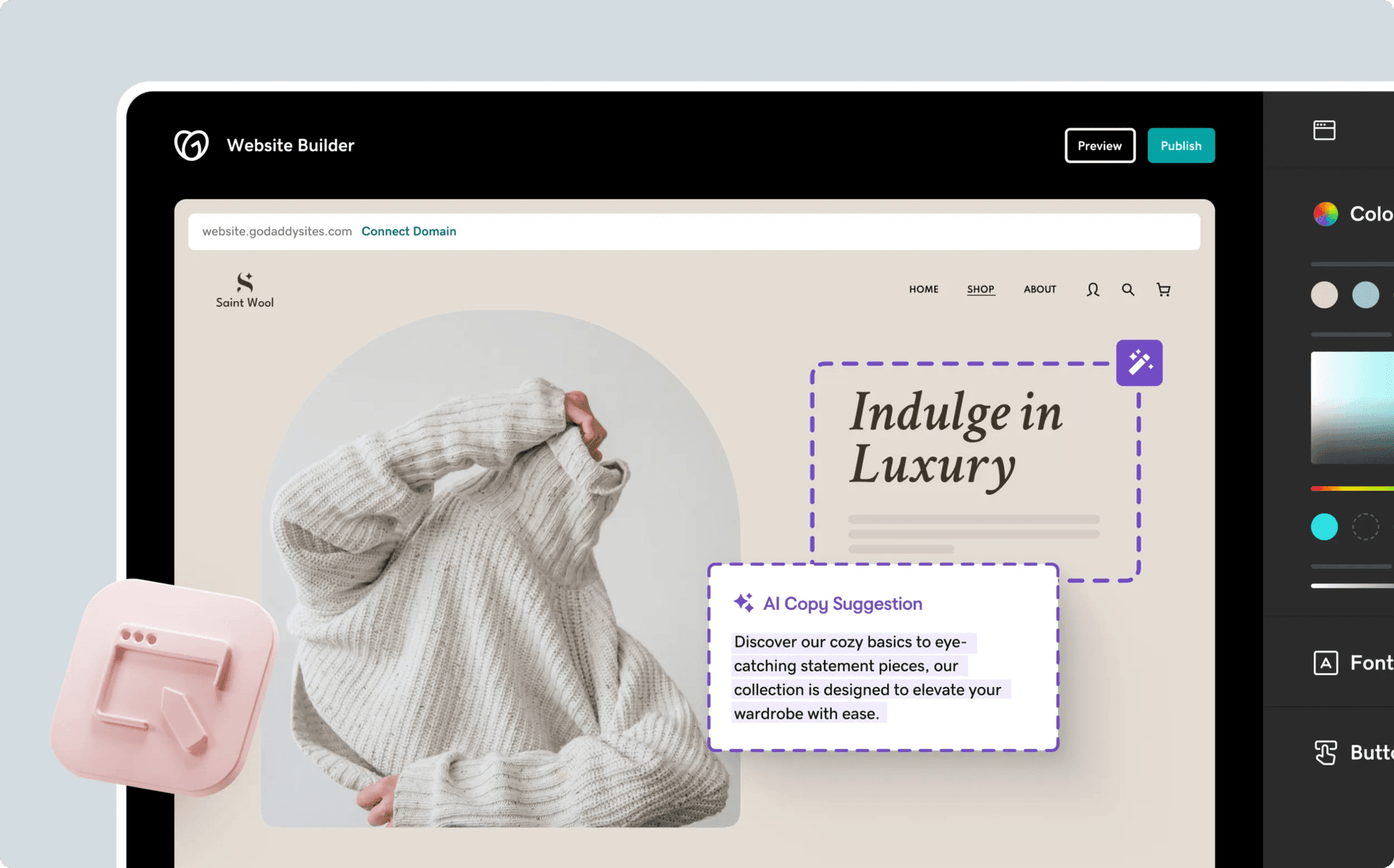Open the AI Copy Suggestion magic wand tool
The width and height of the screenshot is (1394, 868).
tap(1138, 363)
